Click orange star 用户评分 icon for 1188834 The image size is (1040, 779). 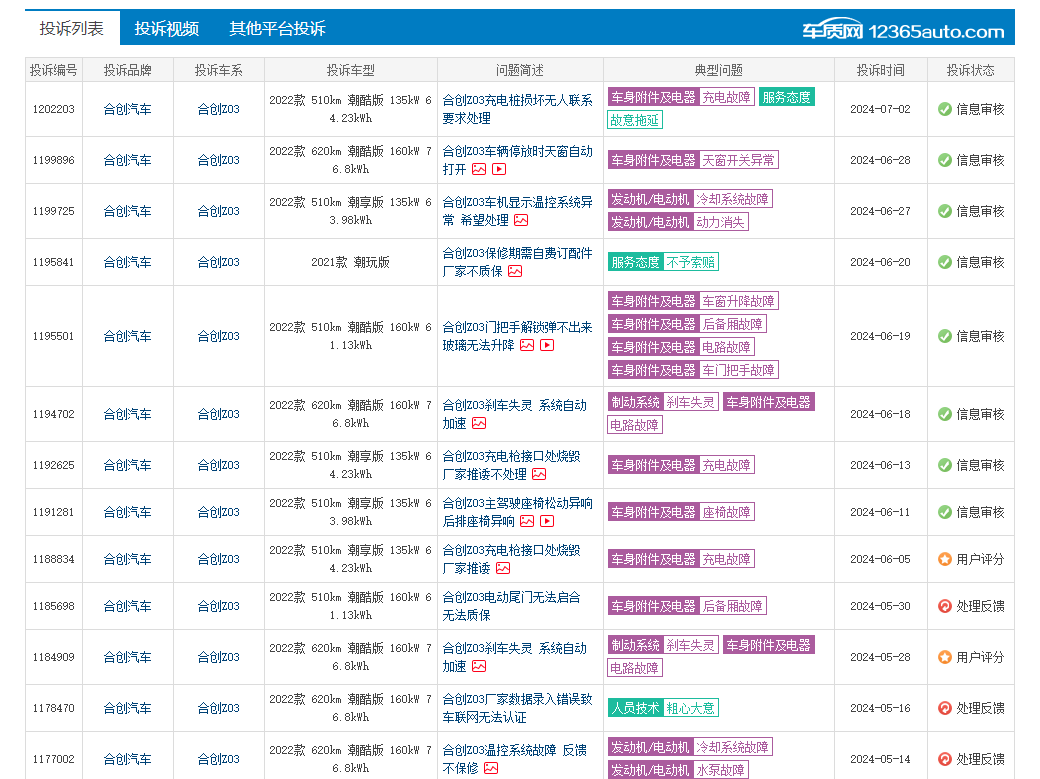point(945,559)
